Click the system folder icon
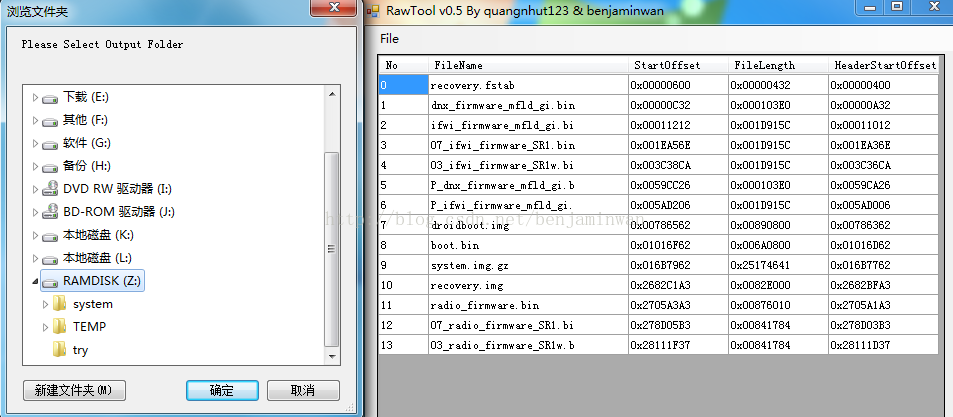Image resolution: width=953 pixels, height=417 pixels. [x=60, y=304]
